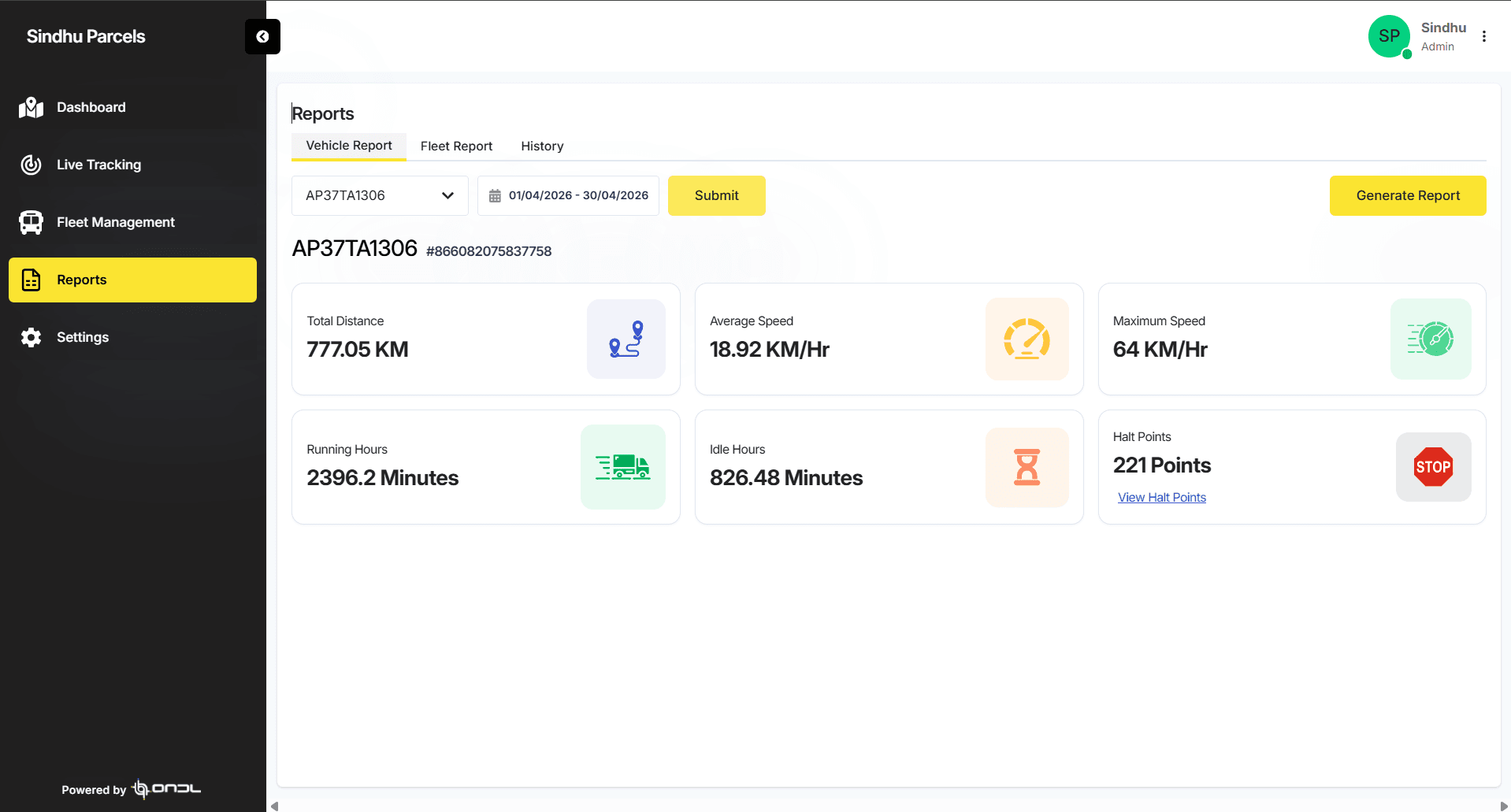Viewport: 1511px width, 812px height.
Task: Click the Settings gear icon
Action: click(x=32, y=337)
